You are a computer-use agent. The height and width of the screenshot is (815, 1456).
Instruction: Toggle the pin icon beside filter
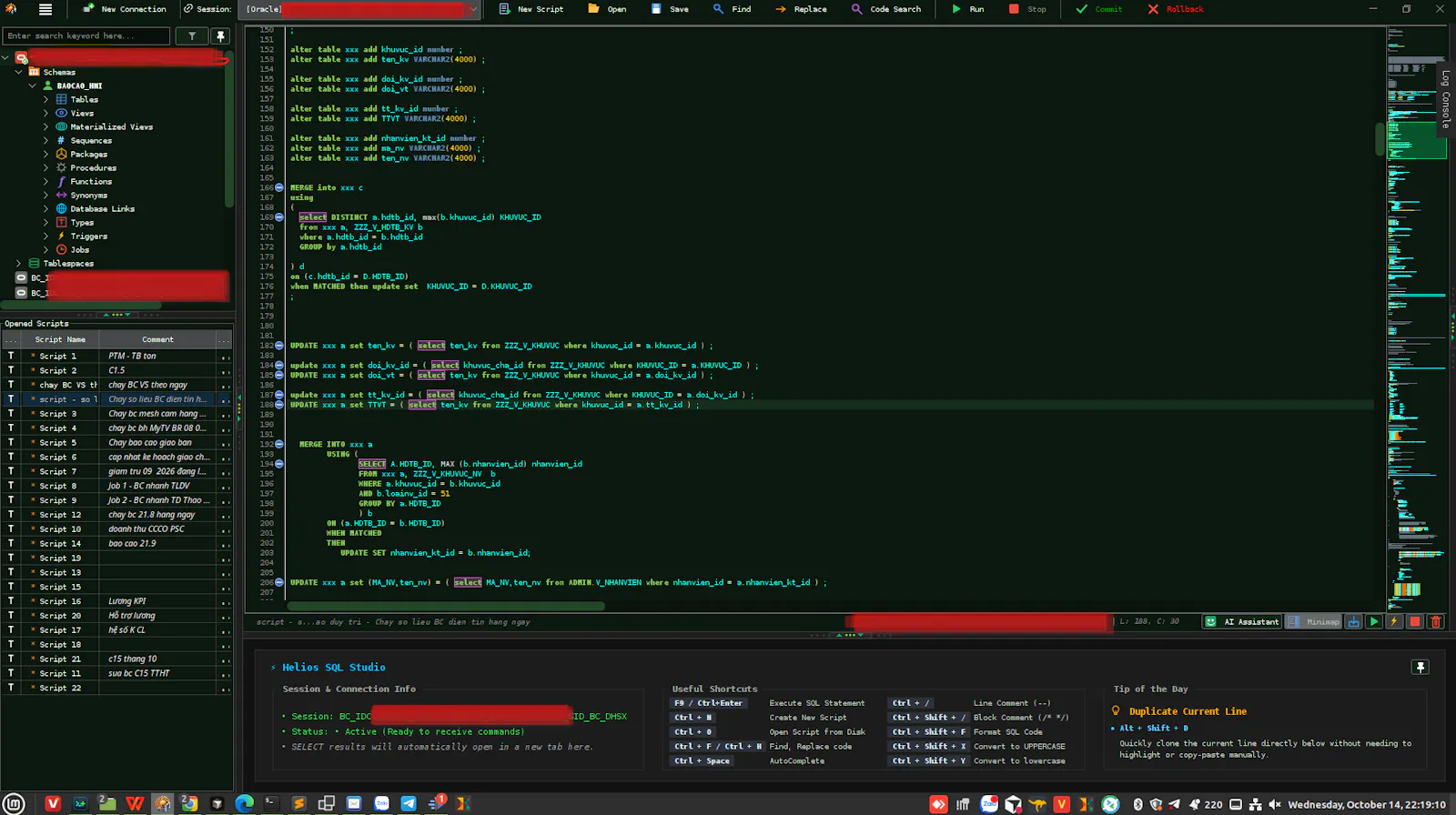pyautogui.click(x=220, y=35)
